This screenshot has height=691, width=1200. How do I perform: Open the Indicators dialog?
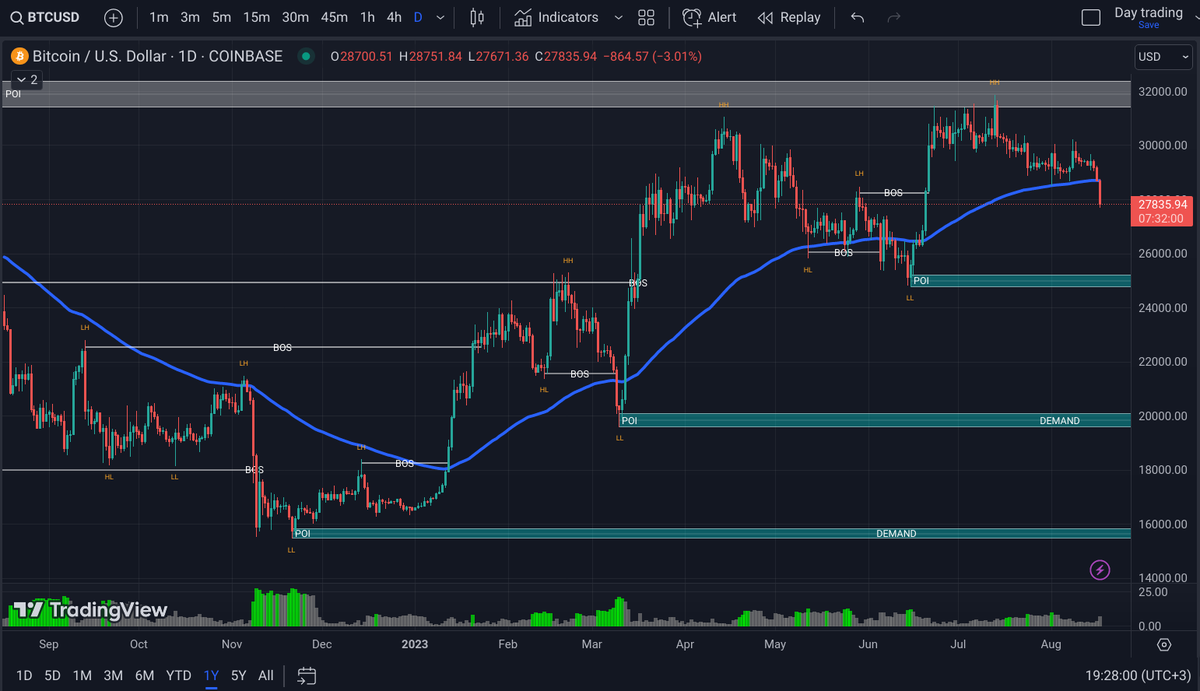click(x=556, y=17)
